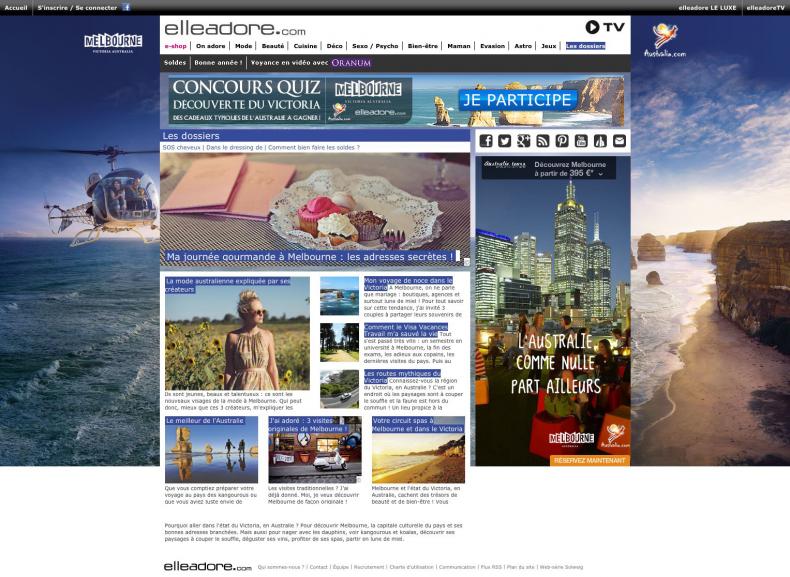Screen dimensions: 790x577
Task: Open Ma journée gourmande à Melbourne headline
Action: click(x=310, y=257)
